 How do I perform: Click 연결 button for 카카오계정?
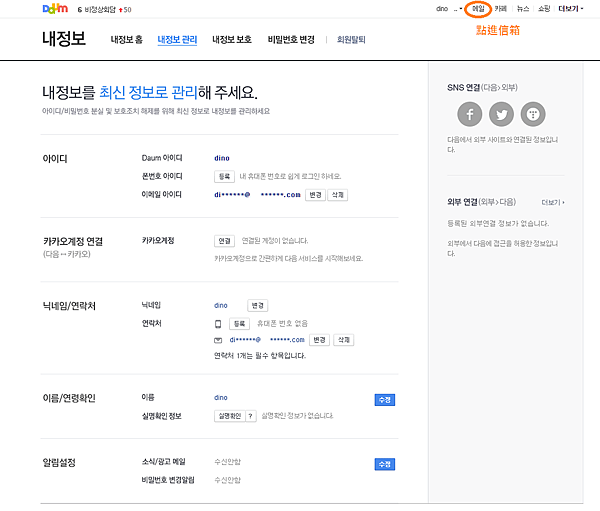(224, 241)
